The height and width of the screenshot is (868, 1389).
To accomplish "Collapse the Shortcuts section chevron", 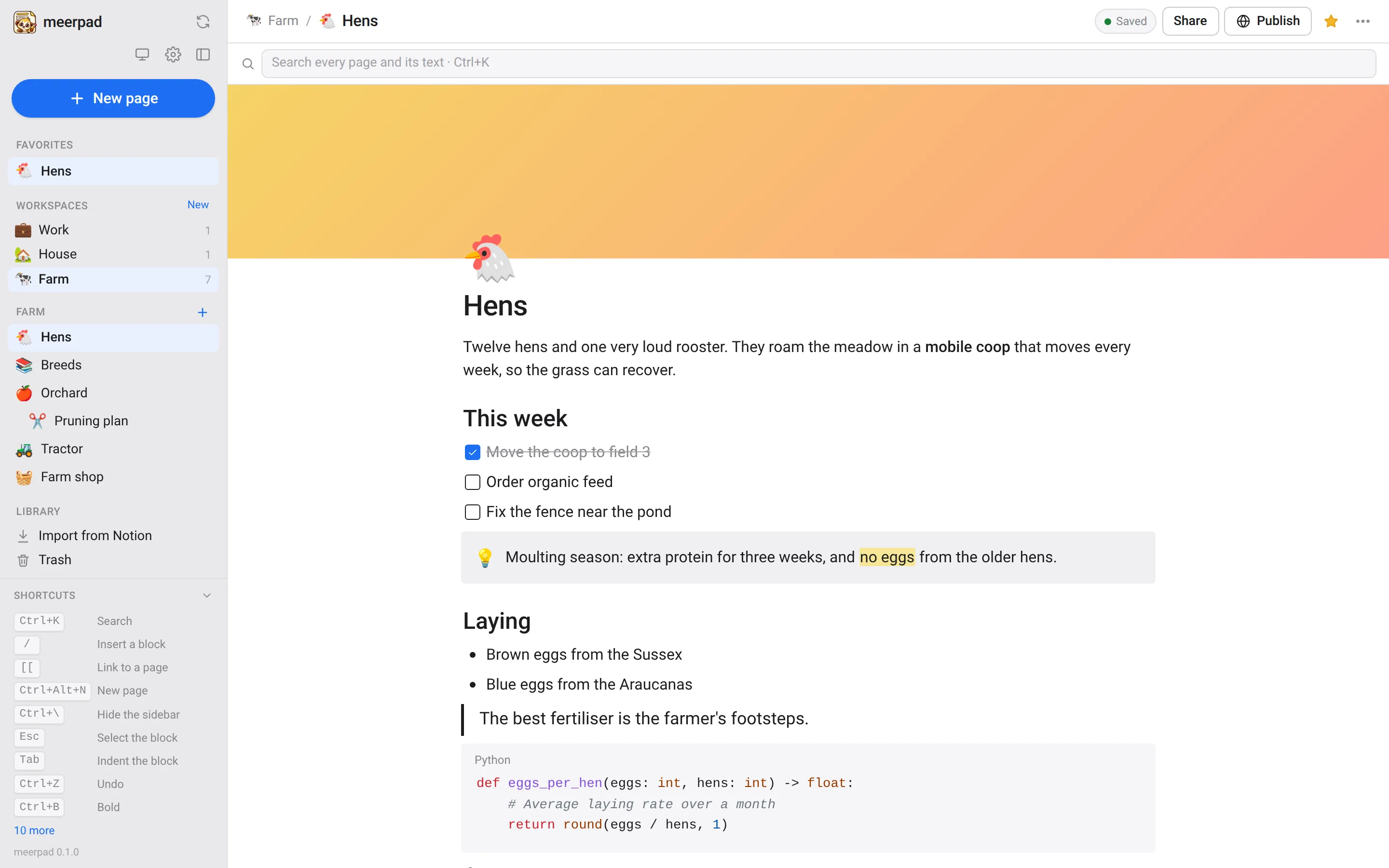I will [206, 596].
